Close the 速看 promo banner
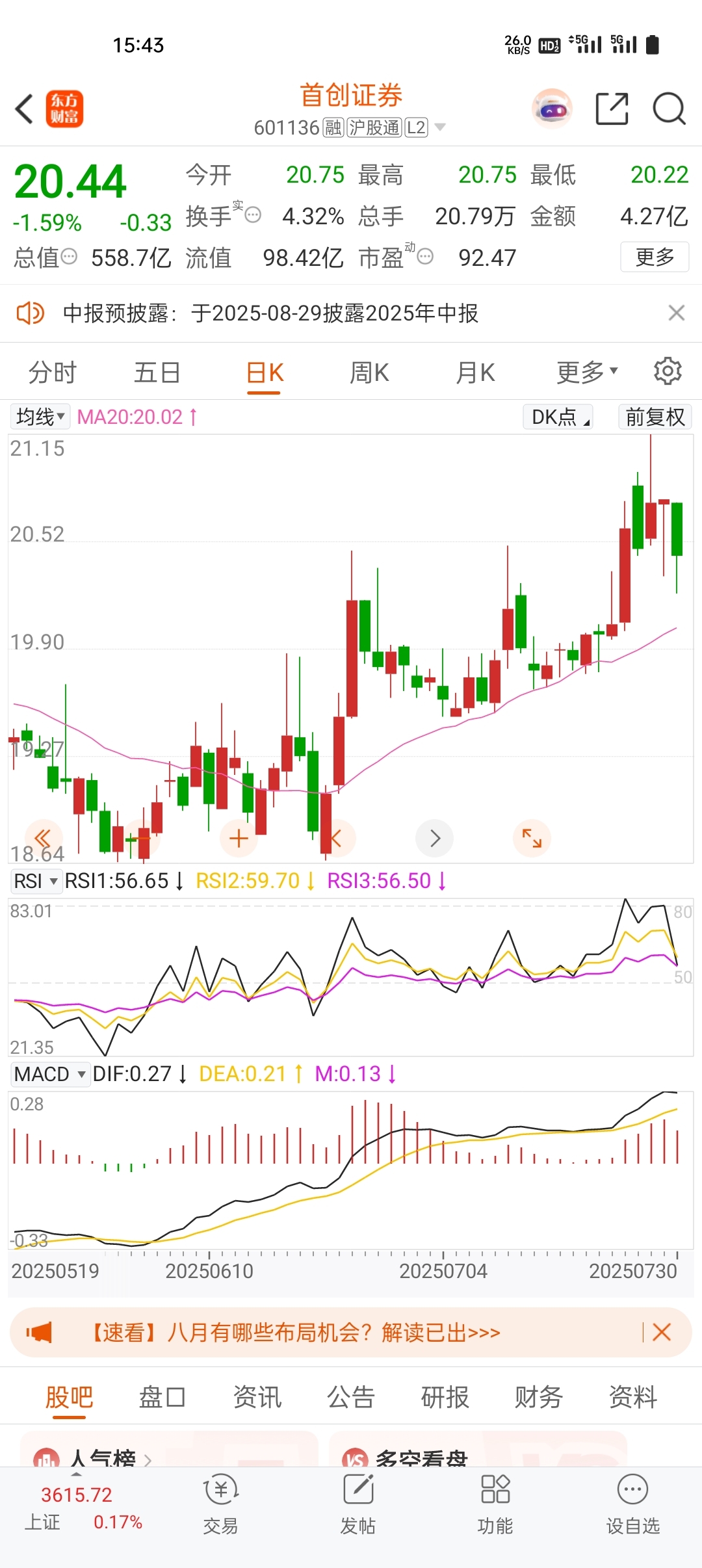702x1568 pixels. (662, 1333)
